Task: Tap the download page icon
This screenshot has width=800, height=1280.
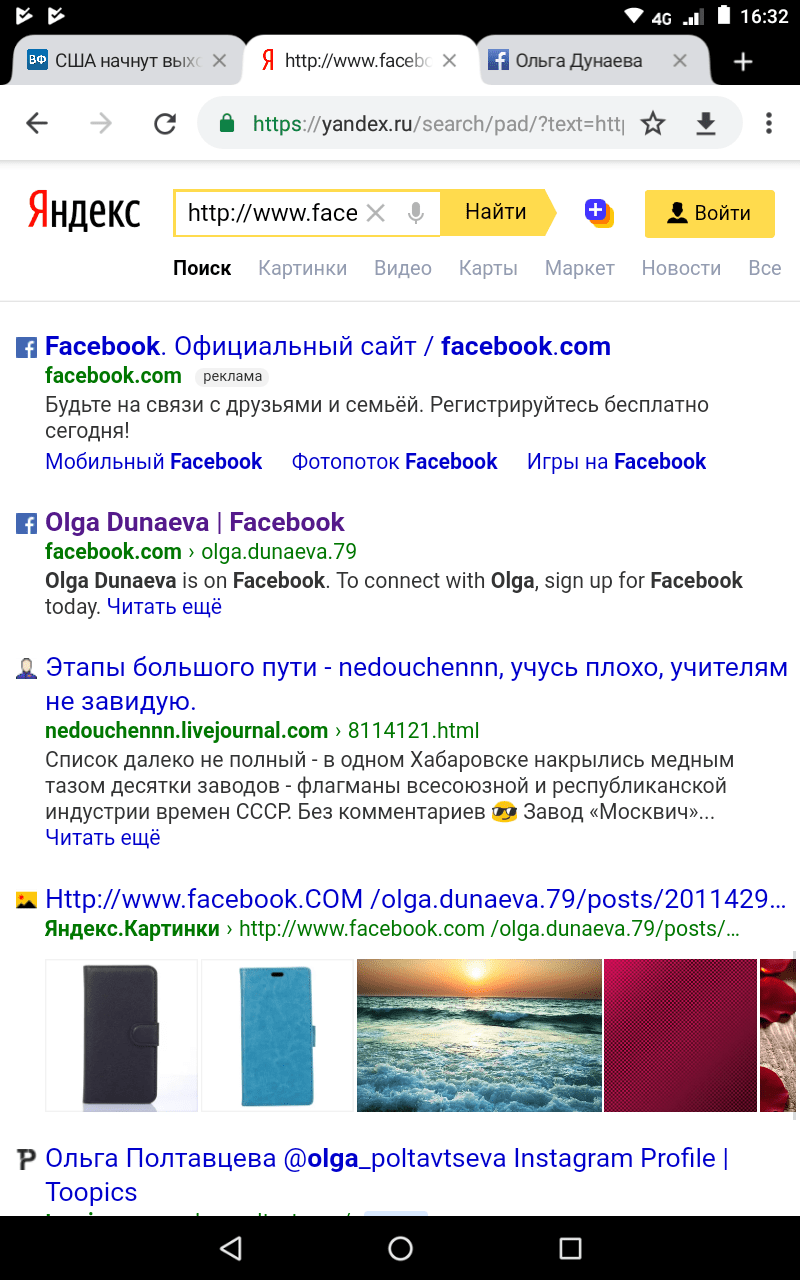Action: coord(706,123)
